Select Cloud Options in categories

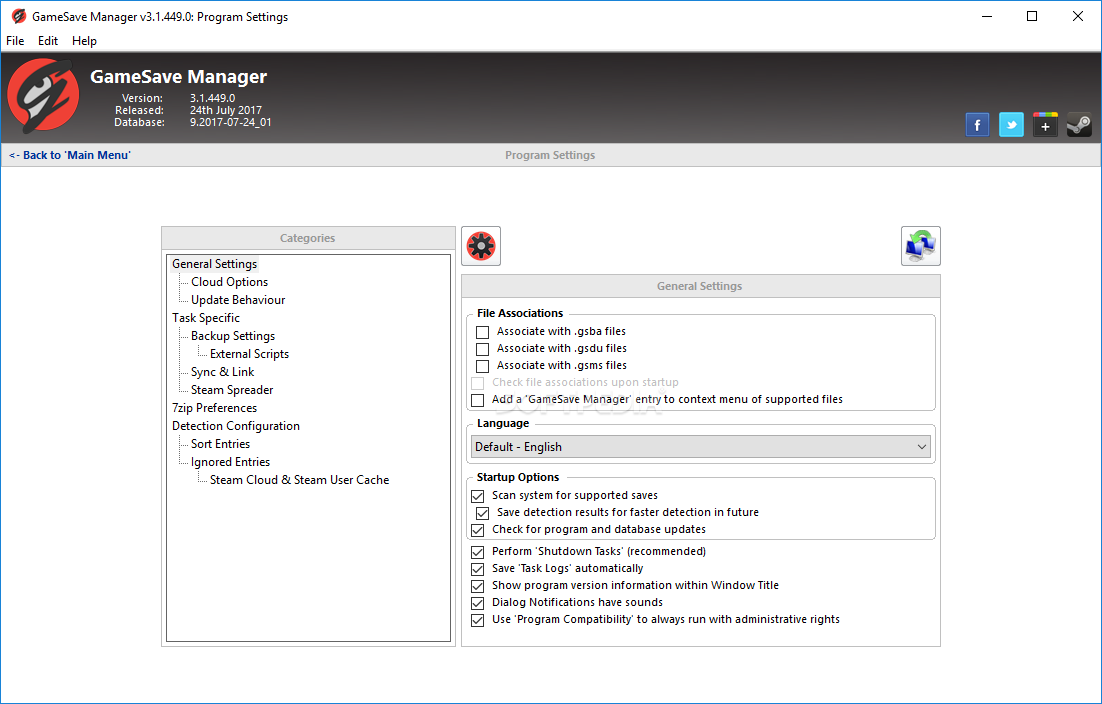pyautogui.click(x=229, y=282)
